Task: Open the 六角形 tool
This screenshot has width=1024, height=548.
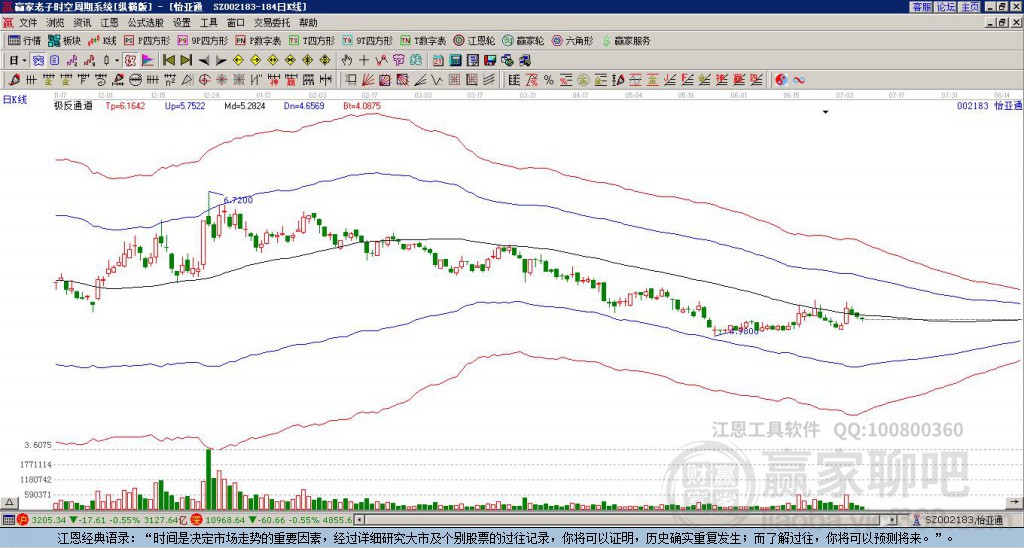Action: coord(572,40)
